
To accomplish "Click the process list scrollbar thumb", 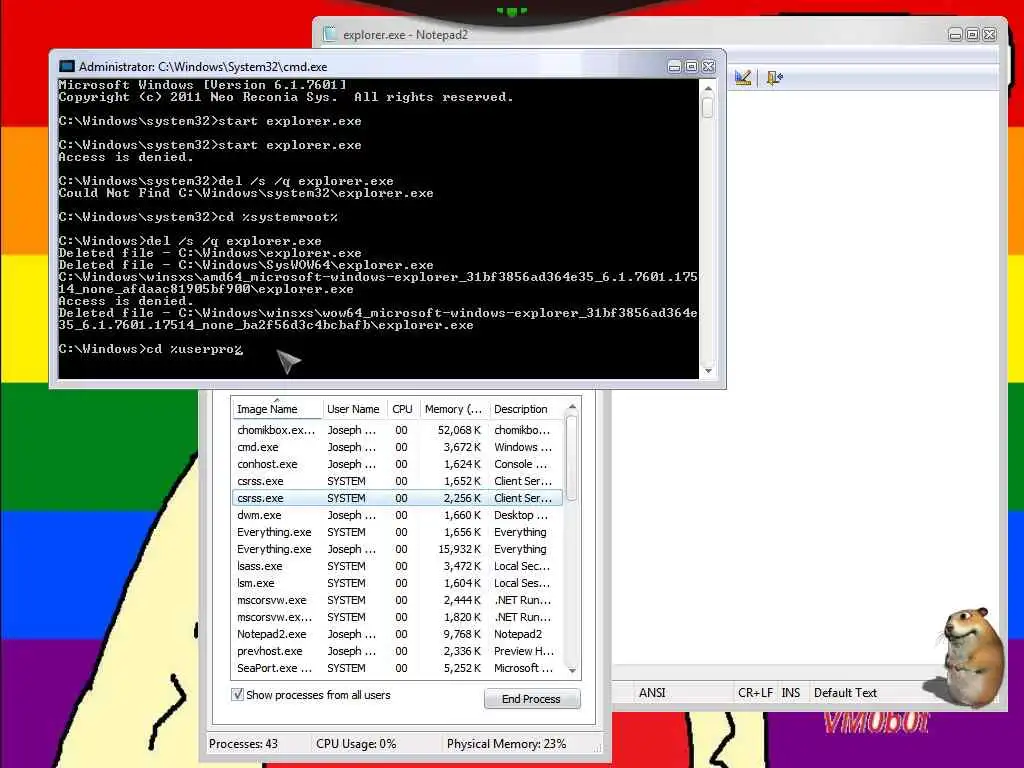I will [x=572, y=457].
